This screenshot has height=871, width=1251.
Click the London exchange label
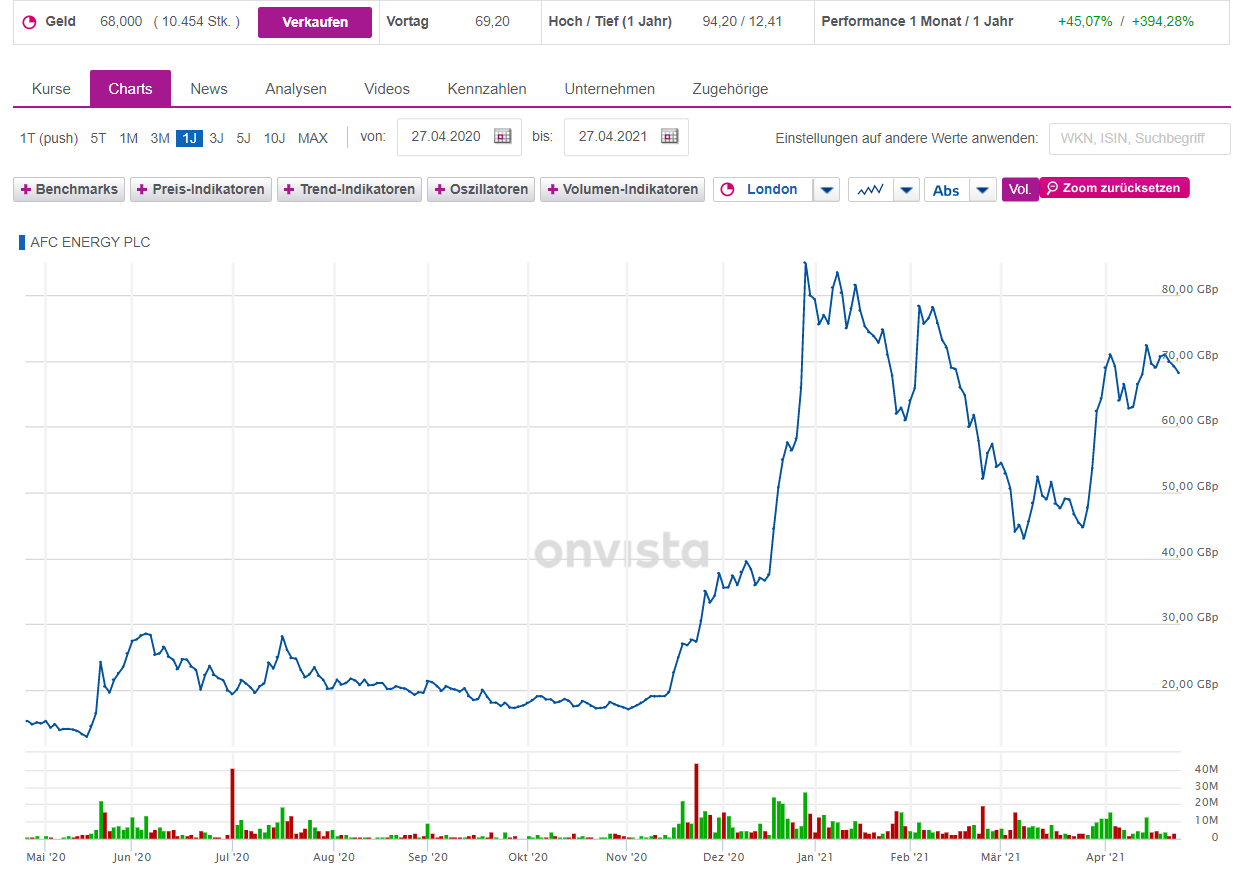[772, 189]
